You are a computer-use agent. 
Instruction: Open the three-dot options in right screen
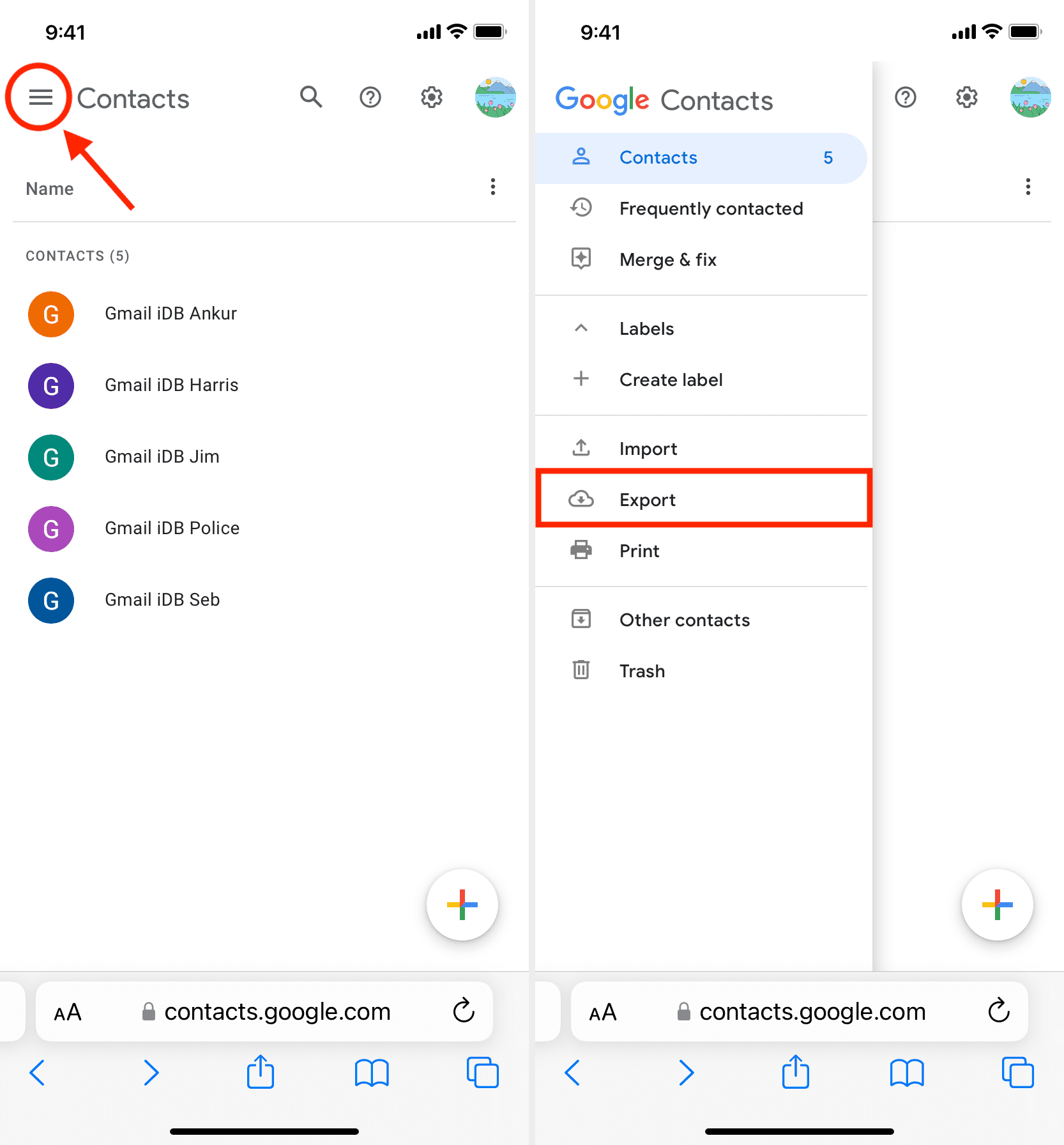1028,187
